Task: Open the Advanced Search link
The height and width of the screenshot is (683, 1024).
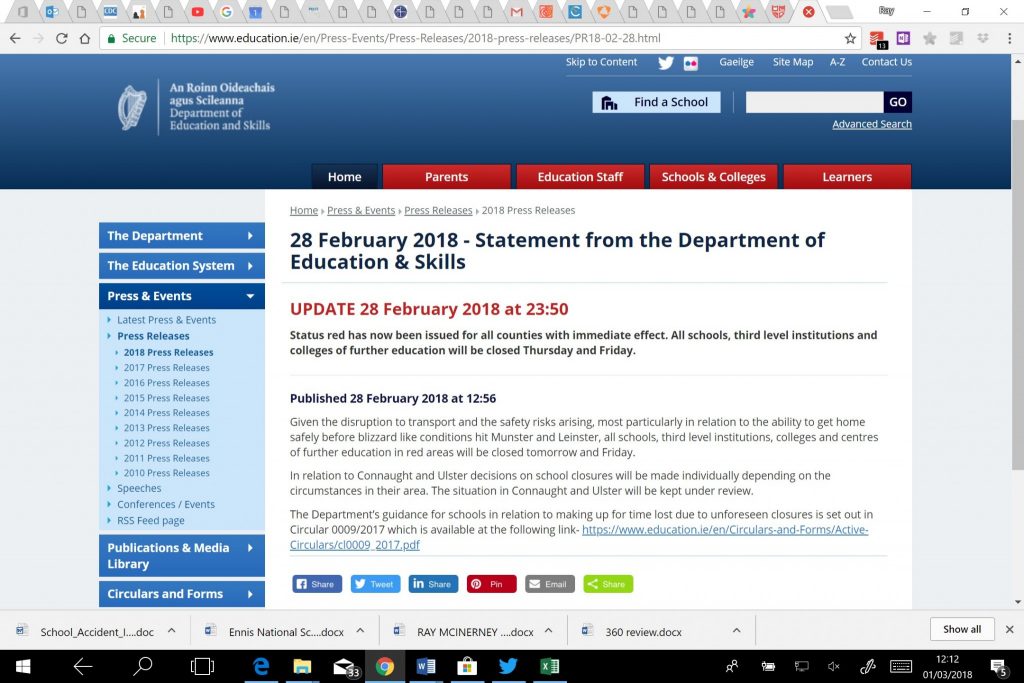Action: tap(872, 124)
